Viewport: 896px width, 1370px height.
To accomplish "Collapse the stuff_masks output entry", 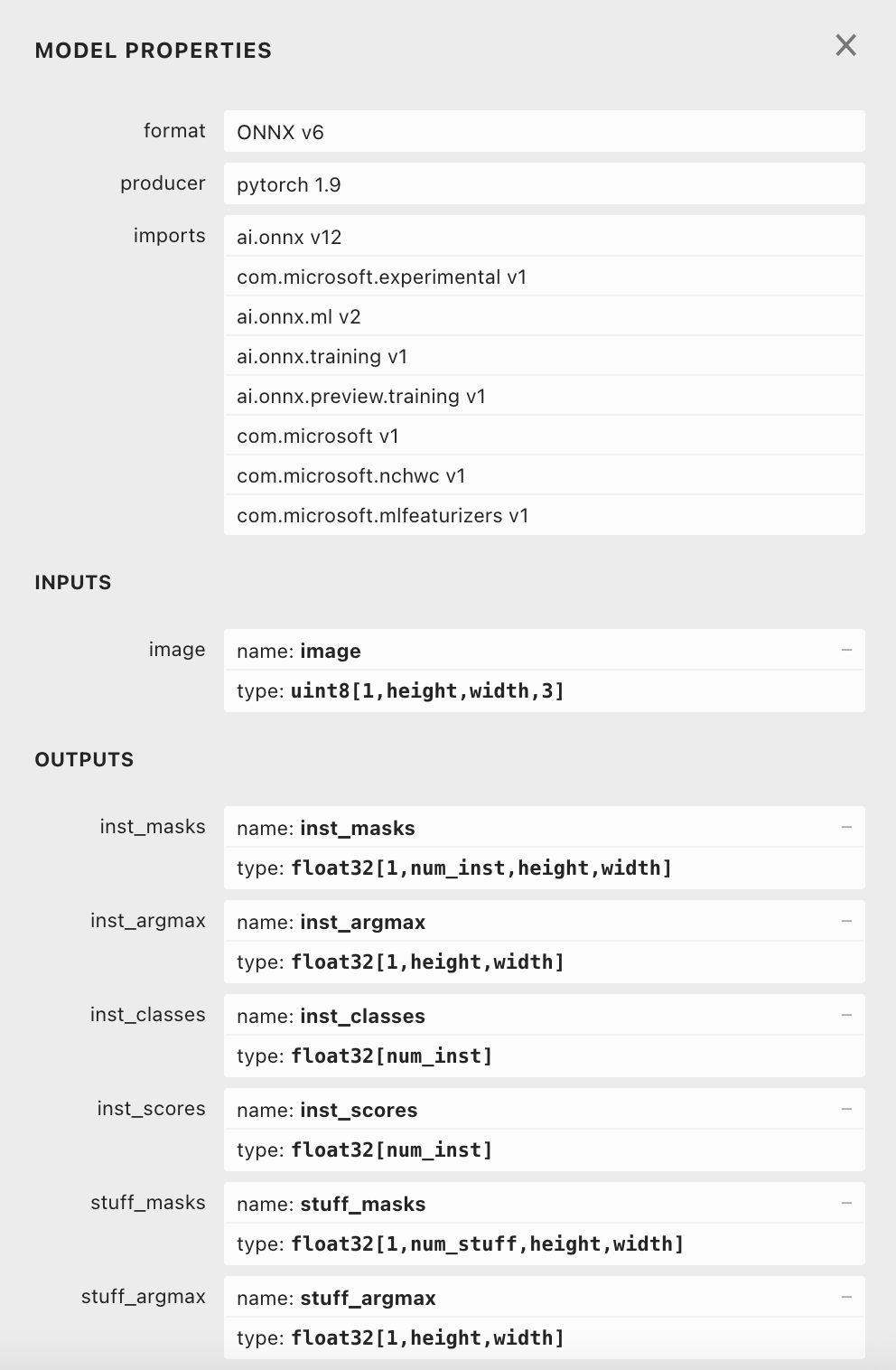I will [x=845, y=1203].
